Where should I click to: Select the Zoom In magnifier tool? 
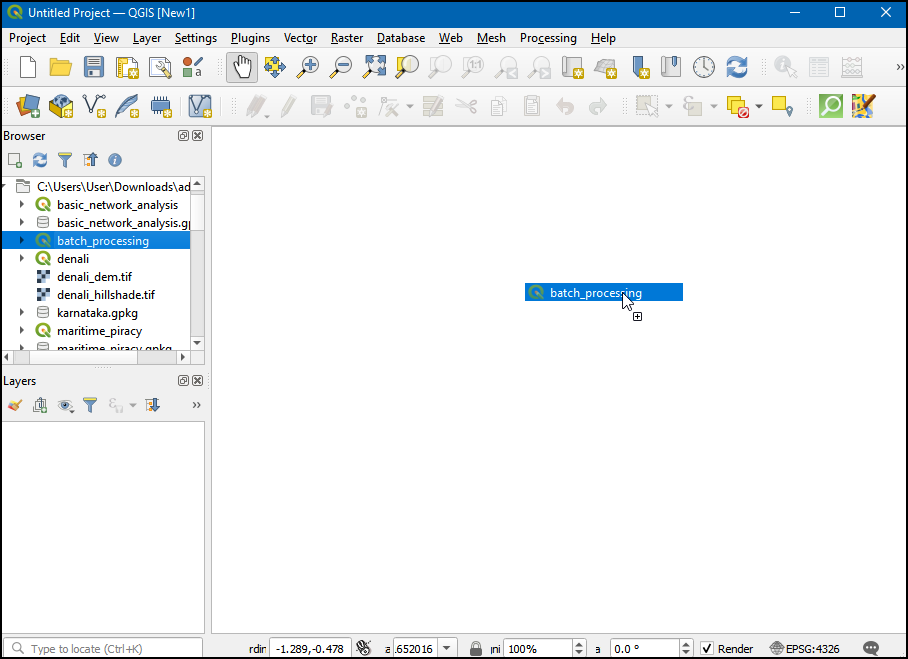click(x=308, y=67)
